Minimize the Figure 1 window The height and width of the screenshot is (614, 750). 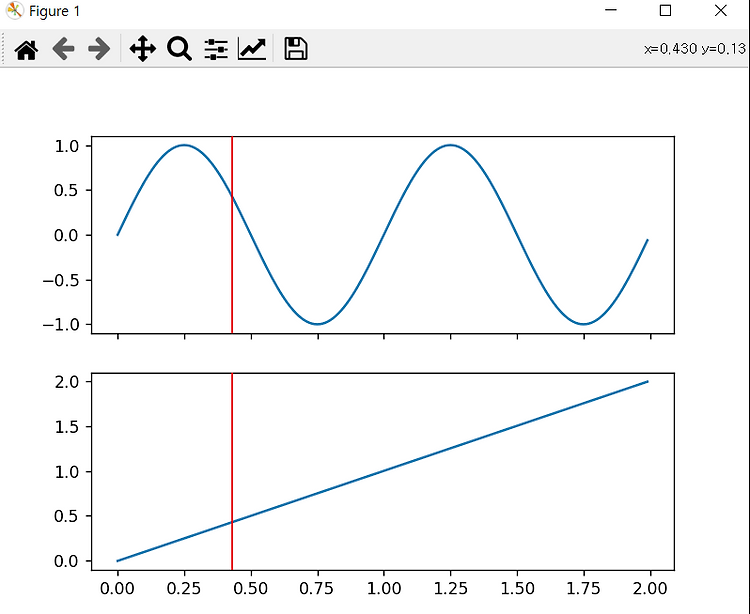611,10
